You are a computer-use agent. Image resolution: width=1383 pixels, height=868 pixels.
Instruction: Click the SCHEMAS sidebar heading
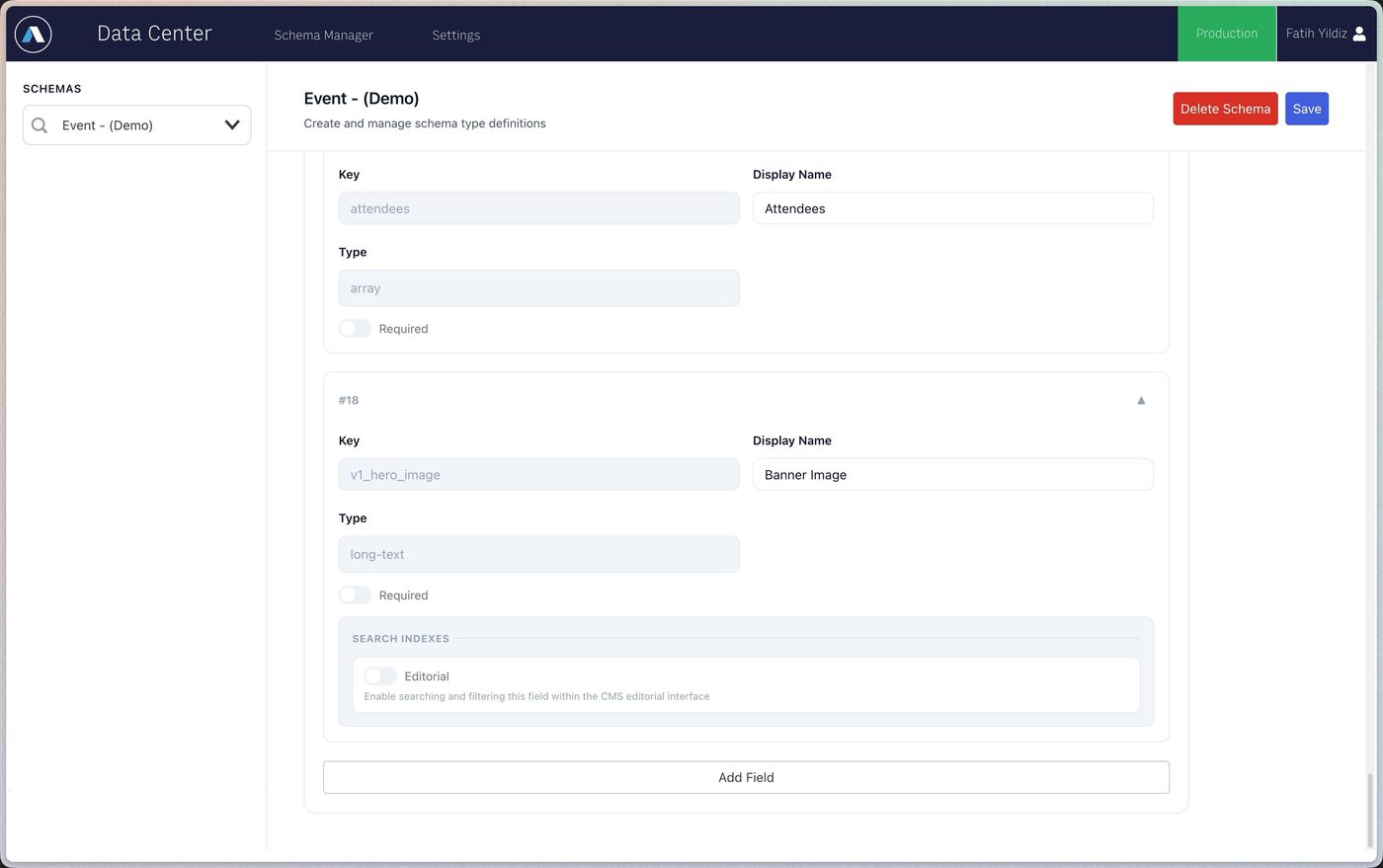click(52, 89)
